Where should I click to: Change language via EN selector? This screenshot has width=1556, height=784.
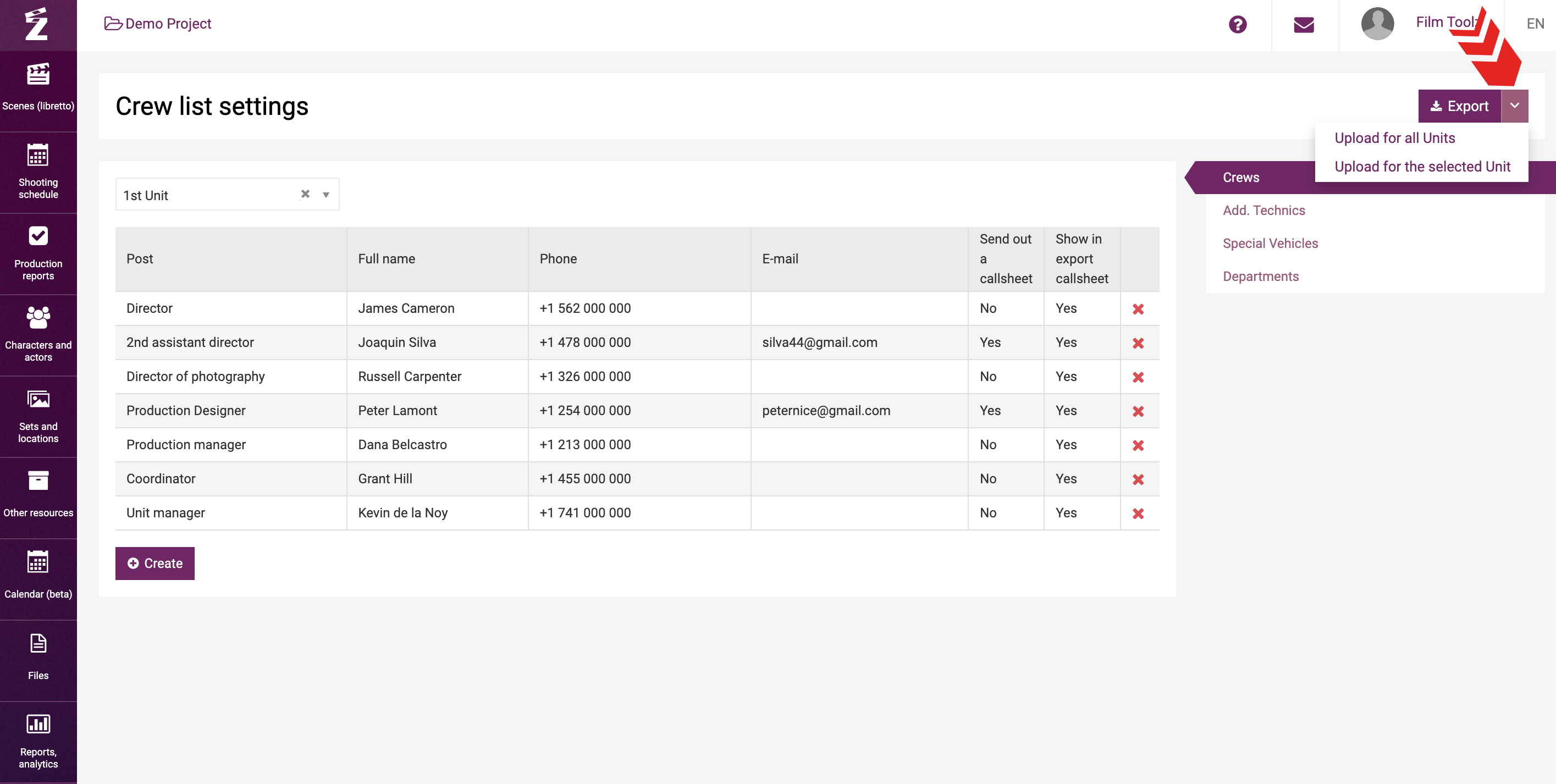click(x=1535, y=24)
